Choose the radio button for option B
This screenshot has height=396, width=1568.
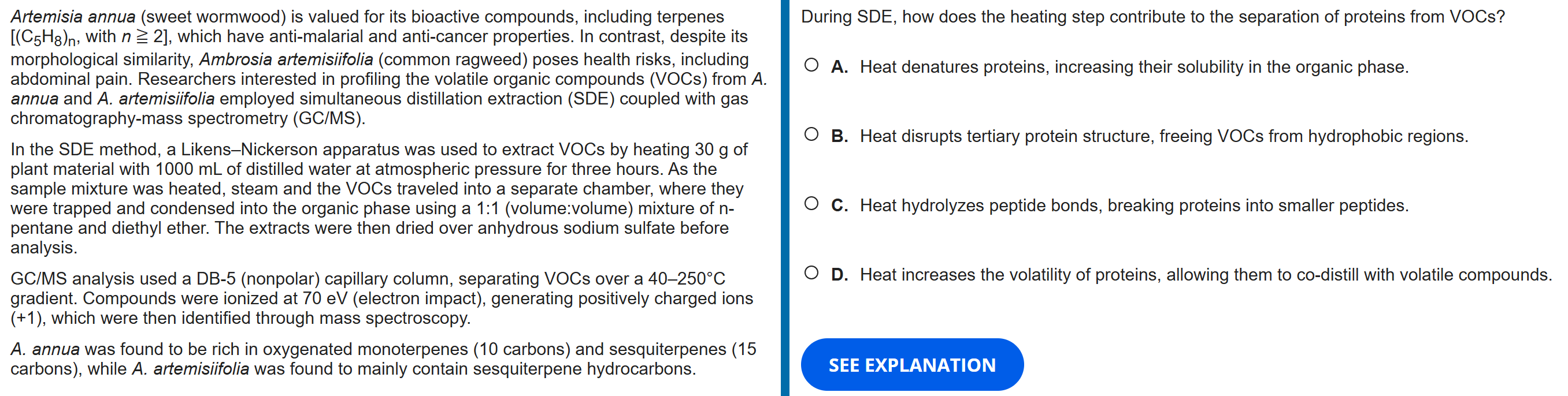tap(811, 135)
